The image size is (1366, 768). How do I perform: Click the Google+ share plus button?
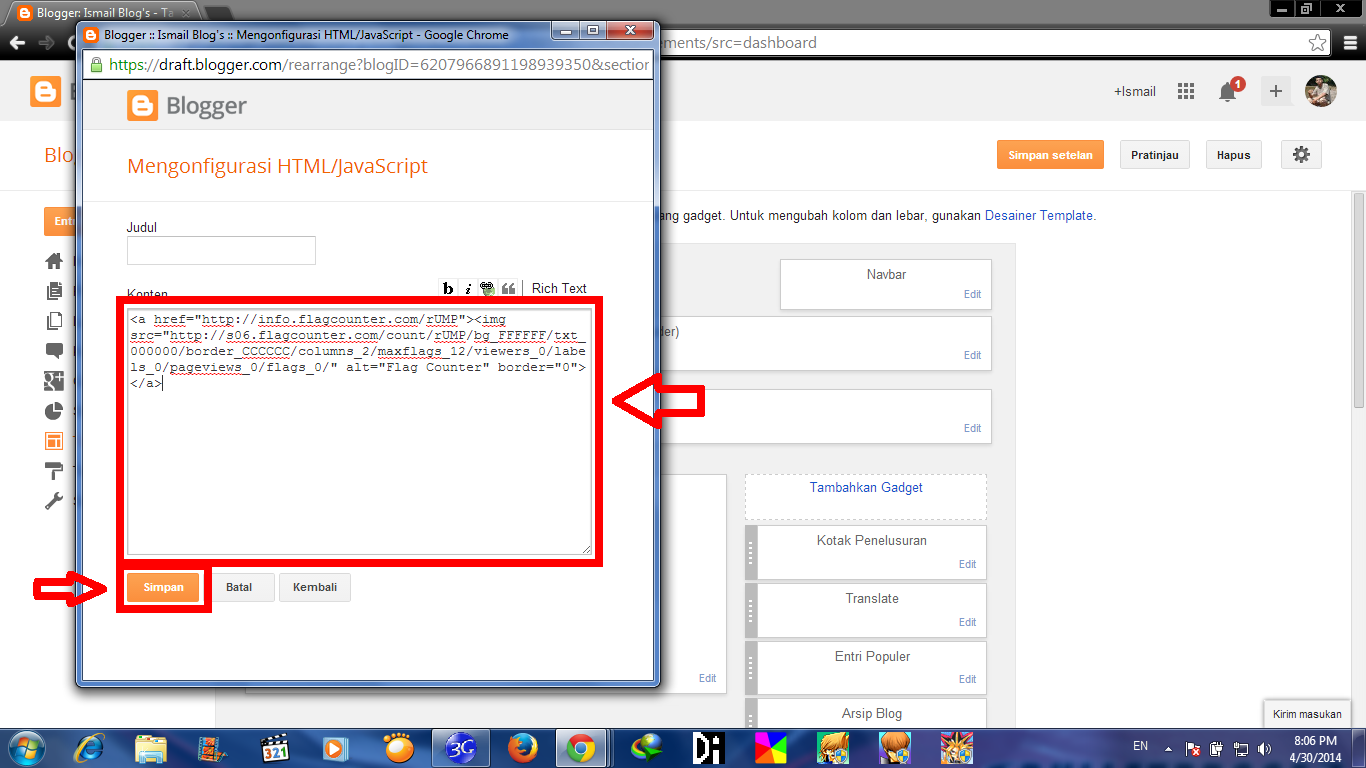pyautogui.click(x=1275, y=91)
